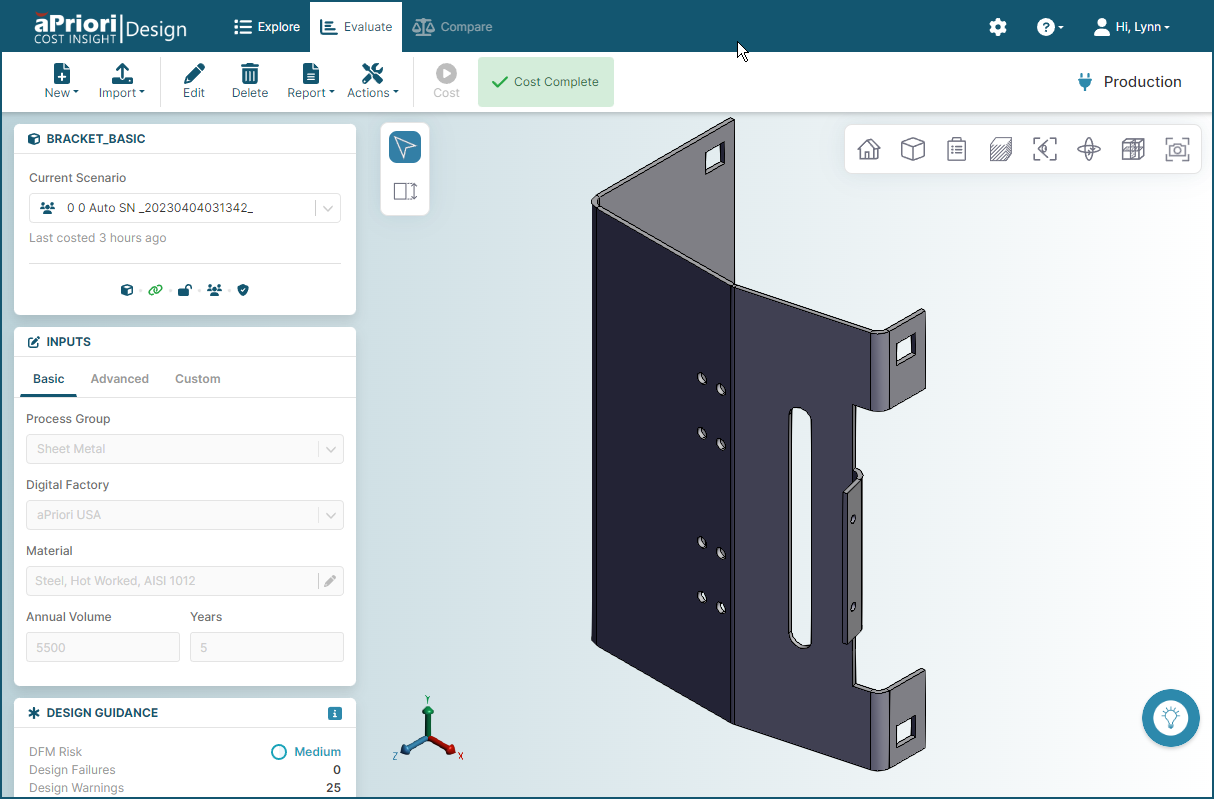Switch to the Advanced inputs tab
This screenshot has width=1214, height=799.
click(x=119, y=379)
